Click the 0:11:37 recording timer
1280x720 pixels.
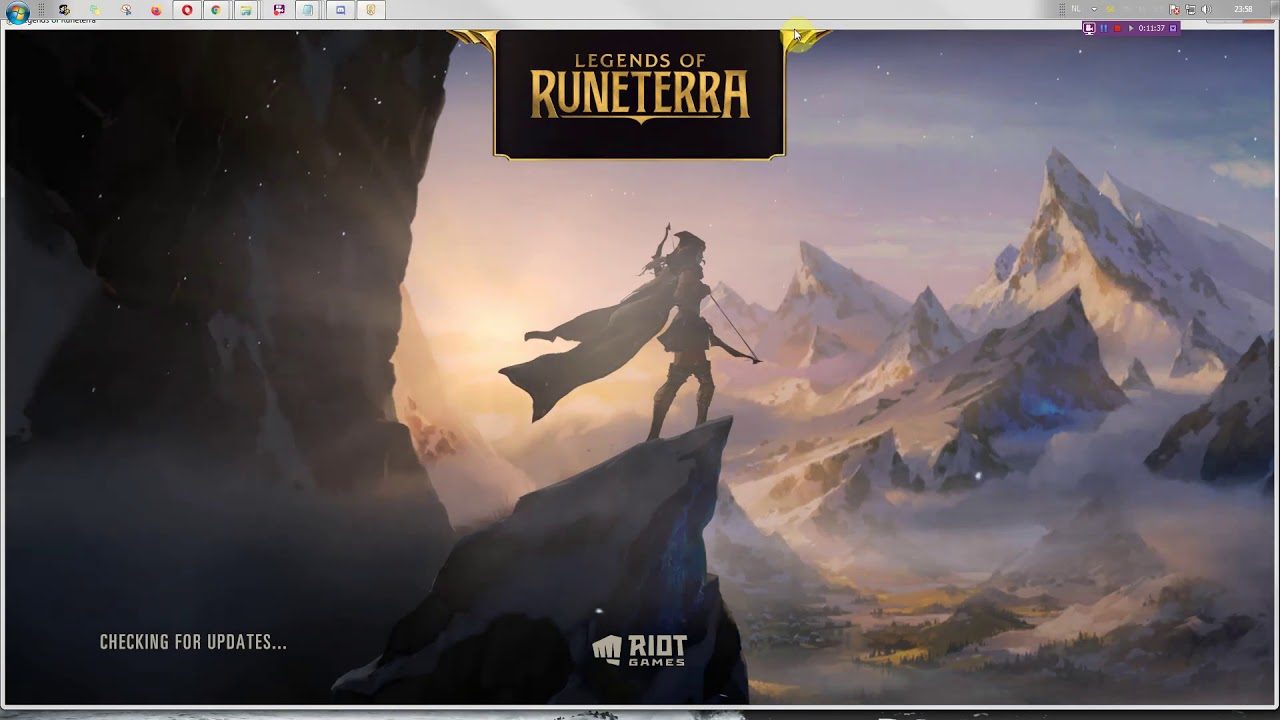(1151, 28)
